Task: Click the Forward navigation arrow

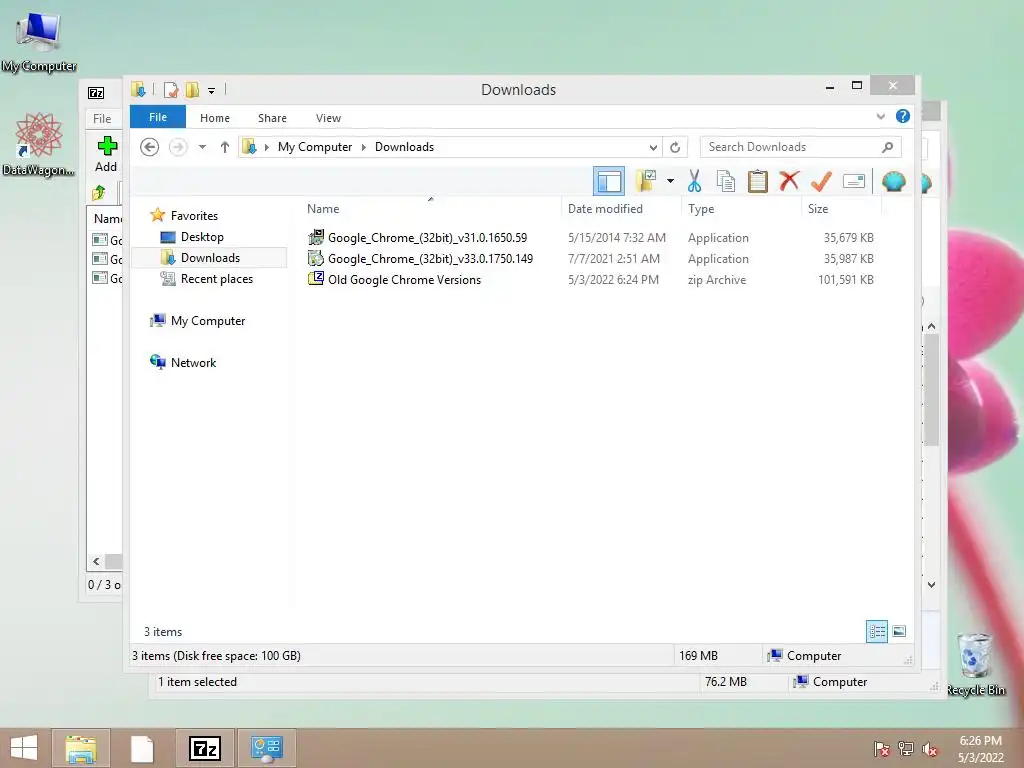Action: 178,147
